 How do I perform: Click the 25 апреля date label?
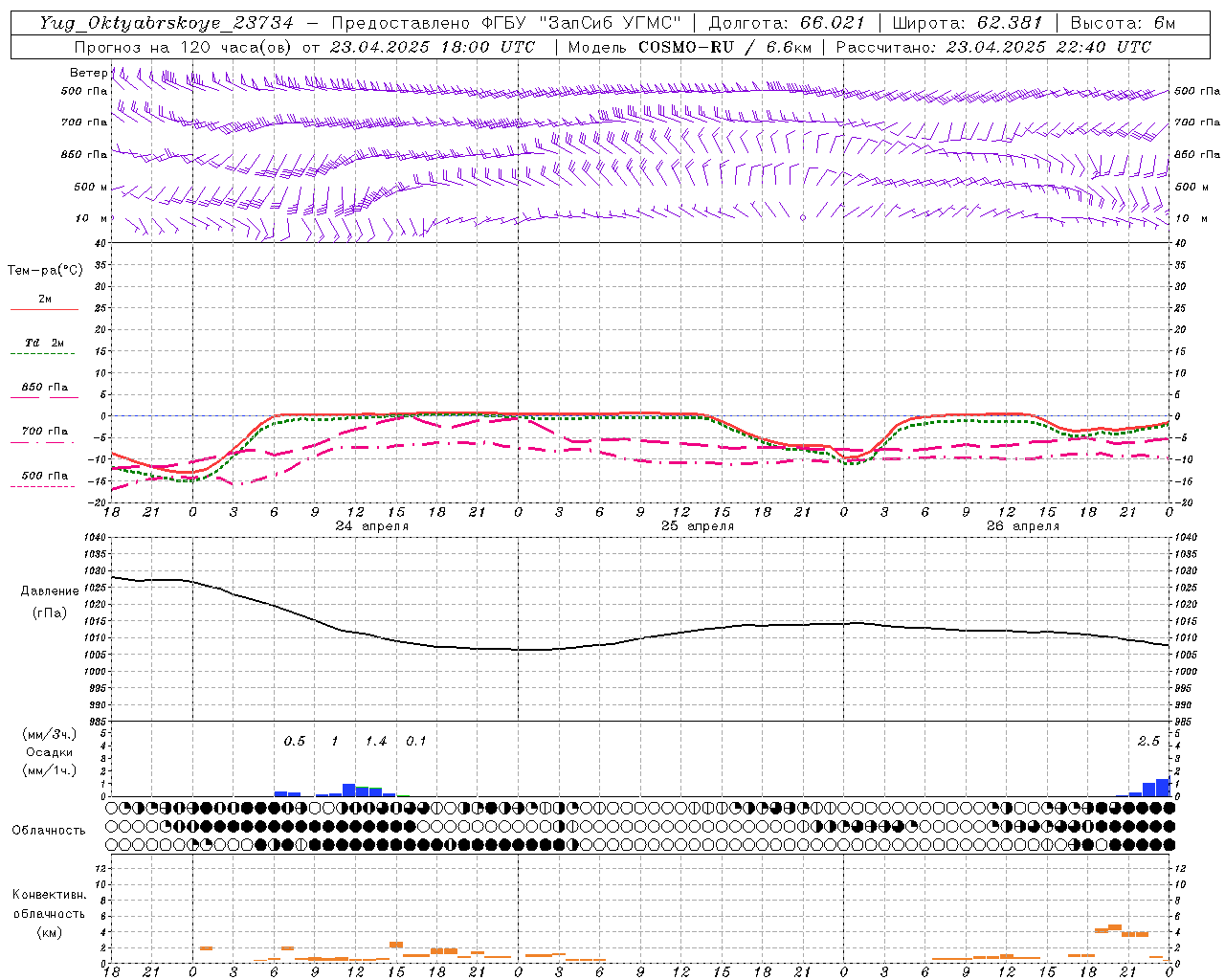(x=698, y=526)
